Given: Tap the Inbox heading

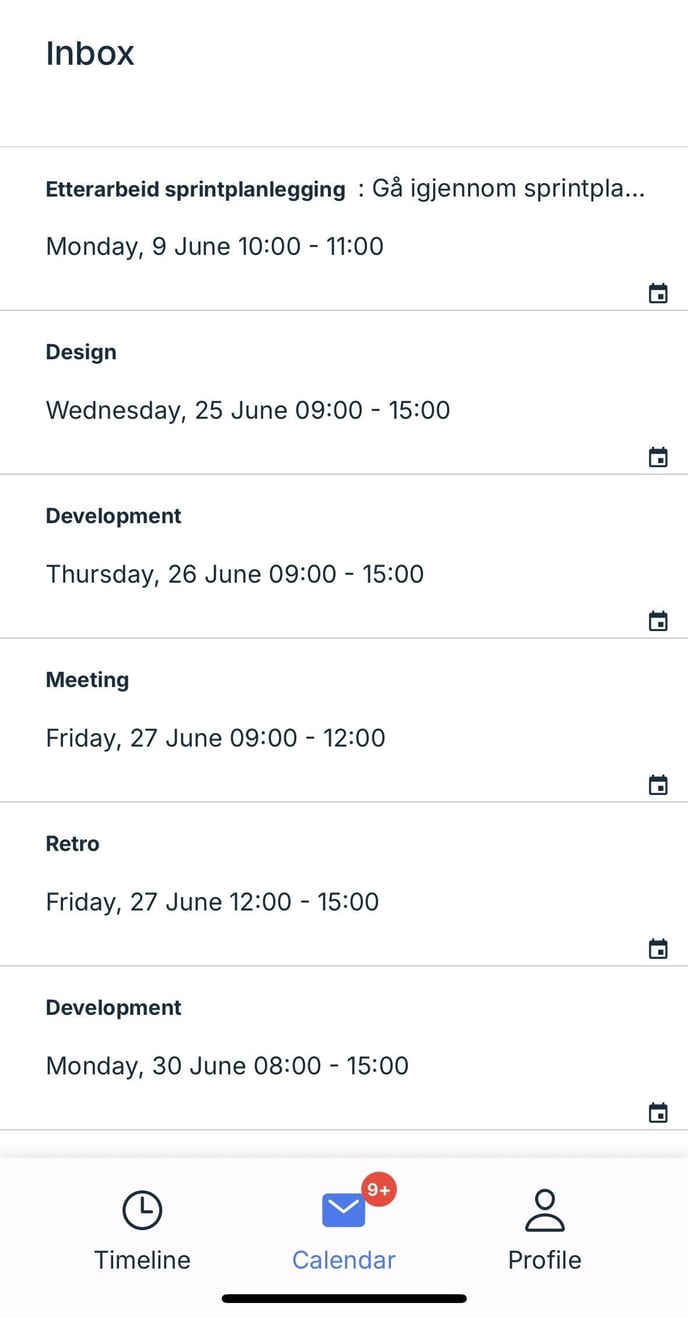Looking at the screenshot, I should pyautogui.click(x=90, y=53).
